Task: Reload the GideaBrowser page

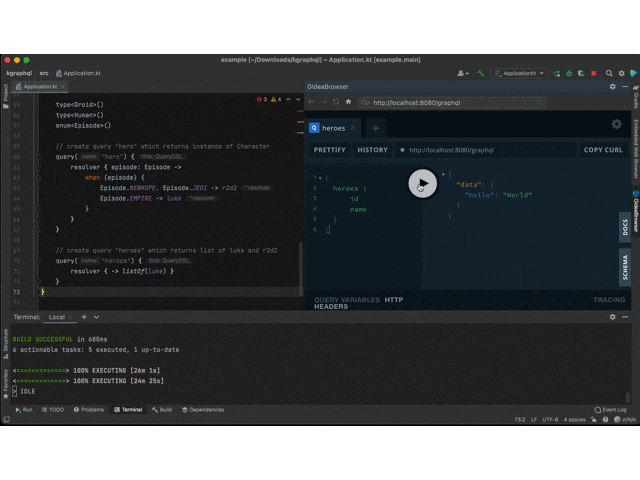Action: tap(336, 102)
